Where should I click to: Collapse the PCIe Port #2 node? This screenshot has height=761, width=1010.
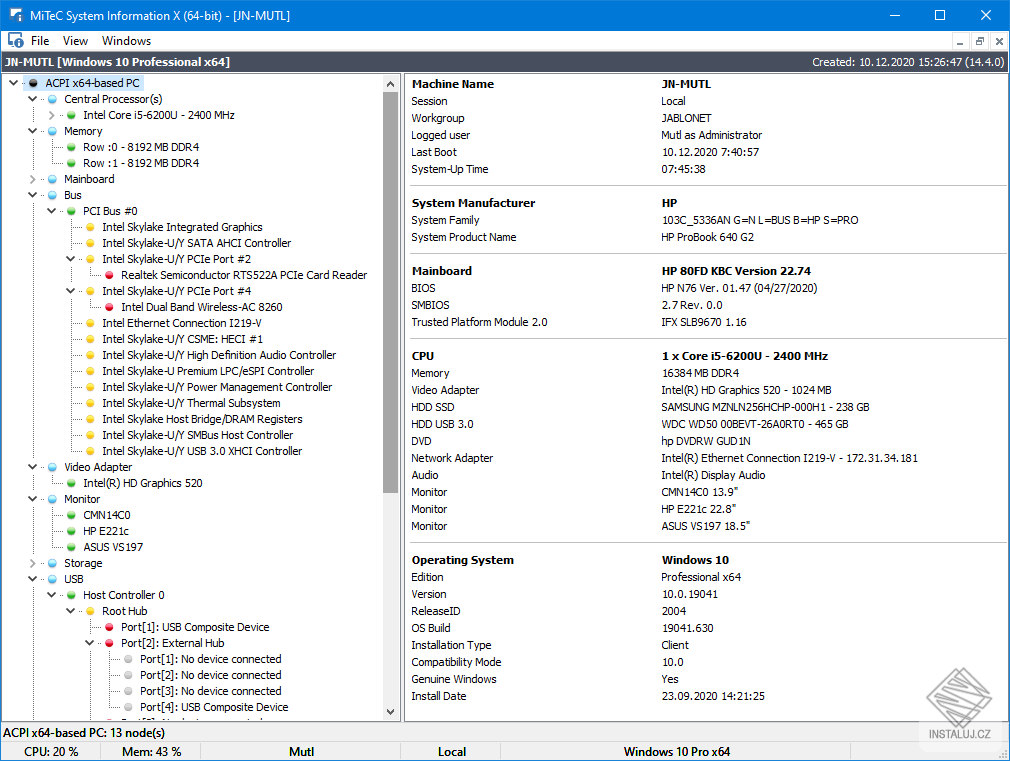click(x=71, y=259)
